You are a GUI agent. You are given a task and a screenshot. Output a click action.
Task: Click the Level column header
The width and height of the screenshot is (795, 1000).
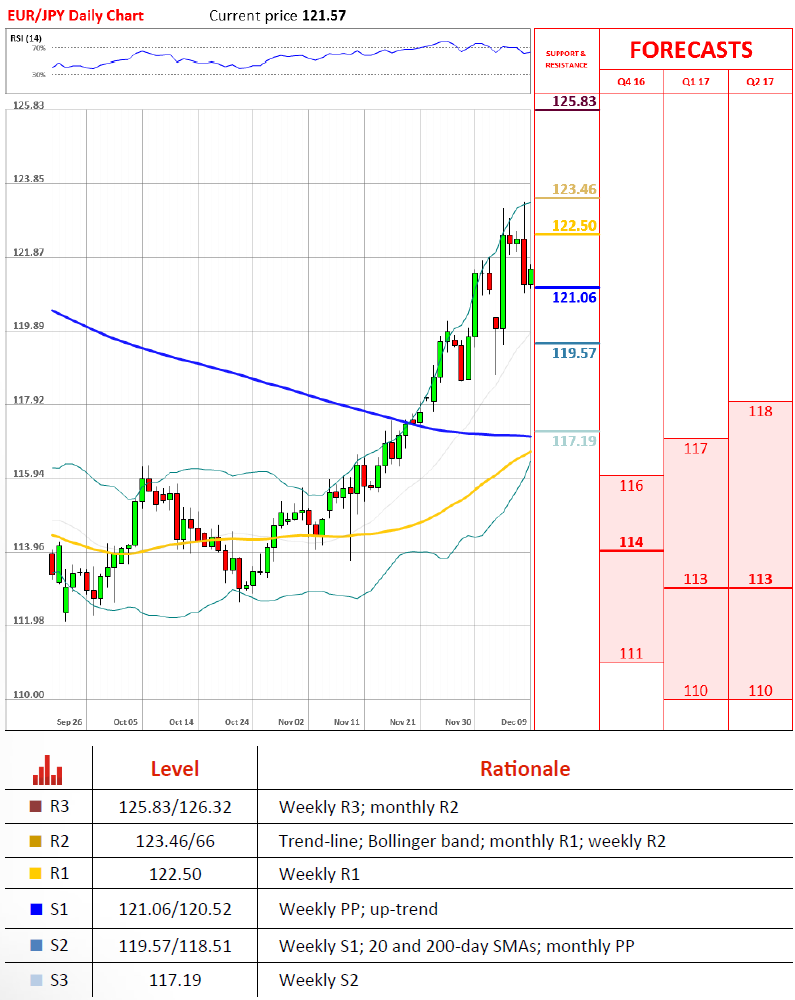[175, 768]
